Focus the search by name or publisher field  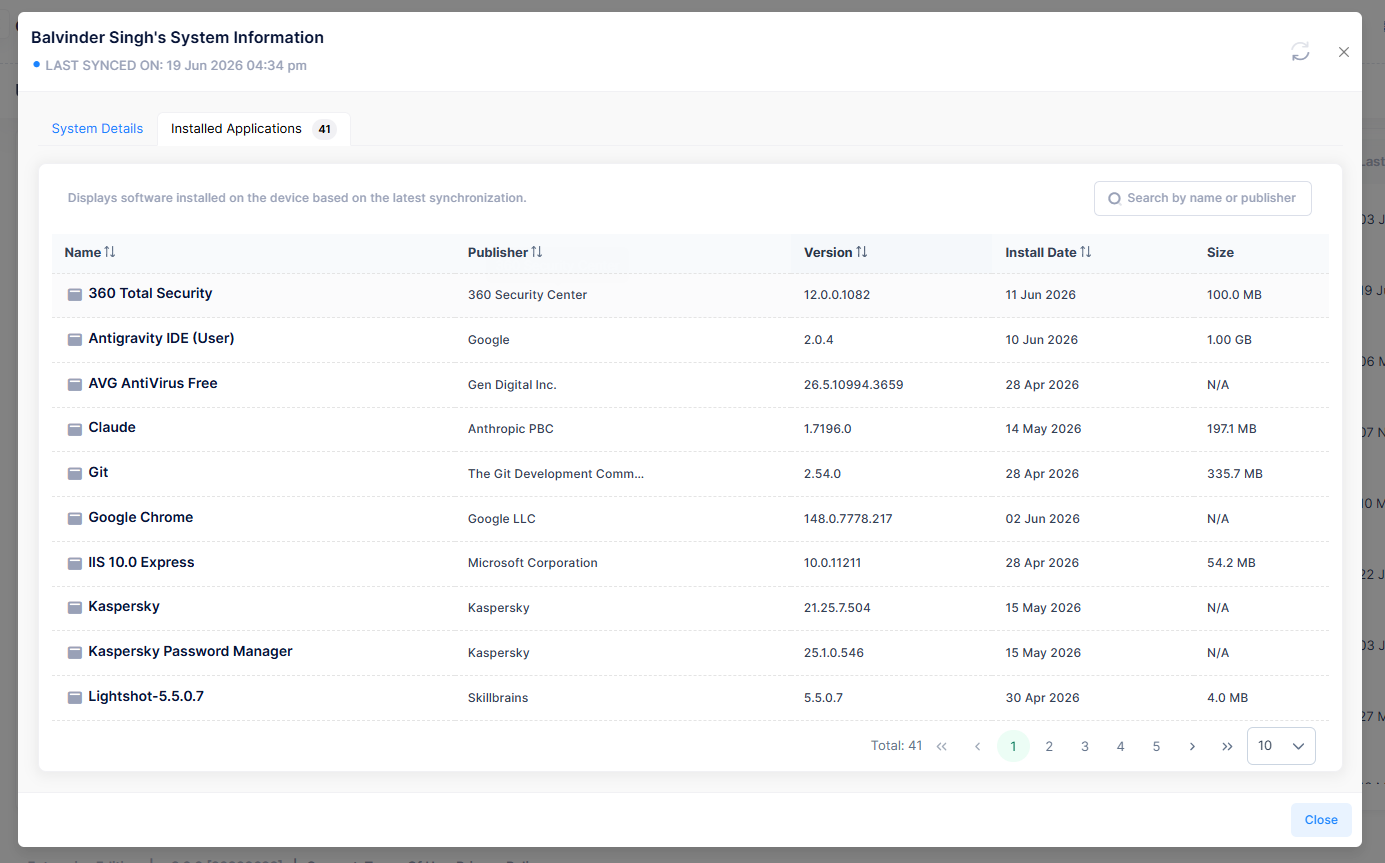pyautogui.click(x=1203, y=198)
